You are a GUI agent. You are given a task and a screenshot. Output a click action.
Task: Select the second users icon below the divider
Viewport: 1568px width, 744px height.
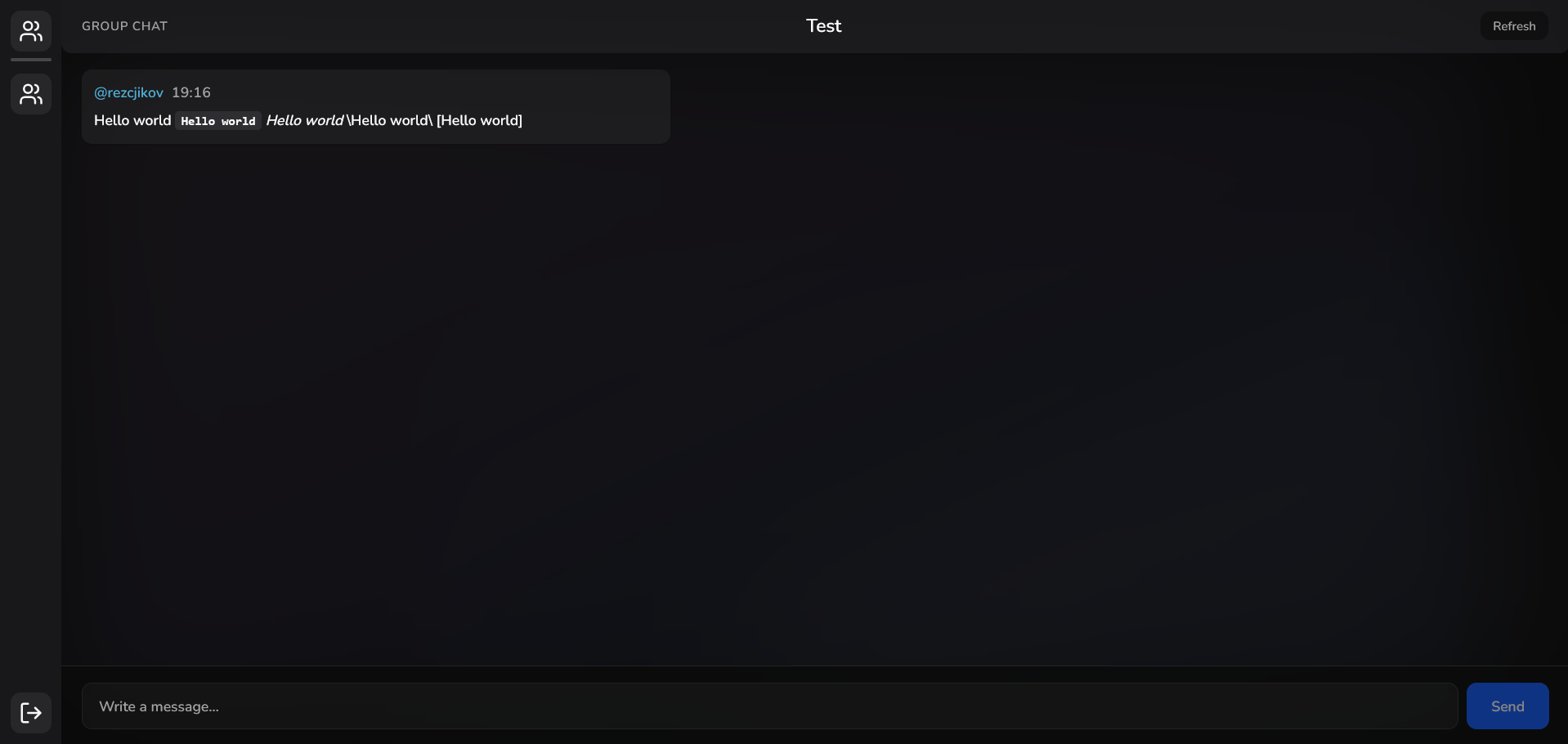[x=31, y=94]
